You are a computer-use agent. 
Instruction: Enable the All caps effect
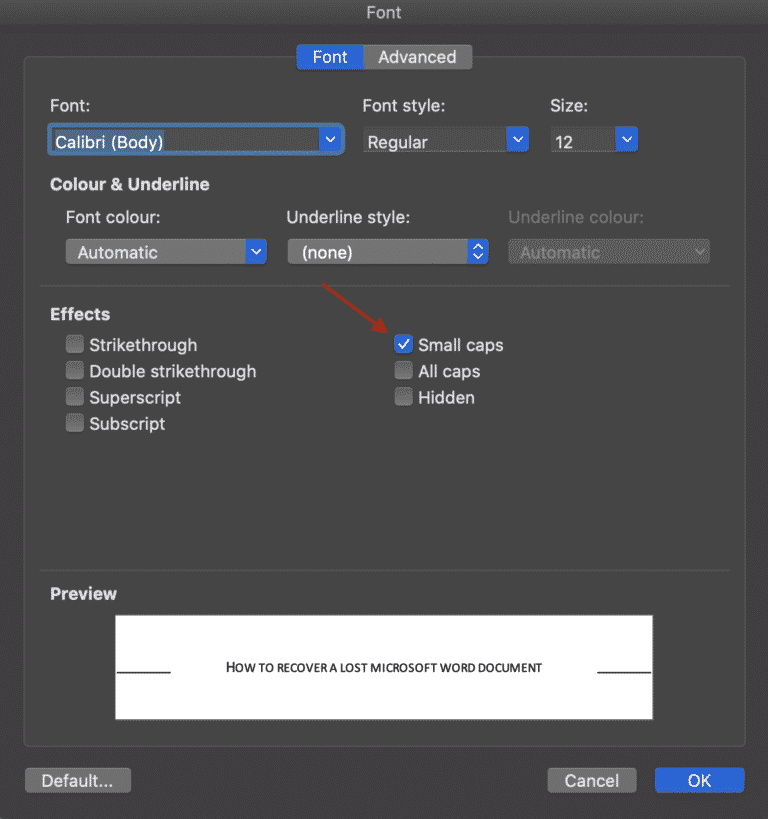click(403, 371)
